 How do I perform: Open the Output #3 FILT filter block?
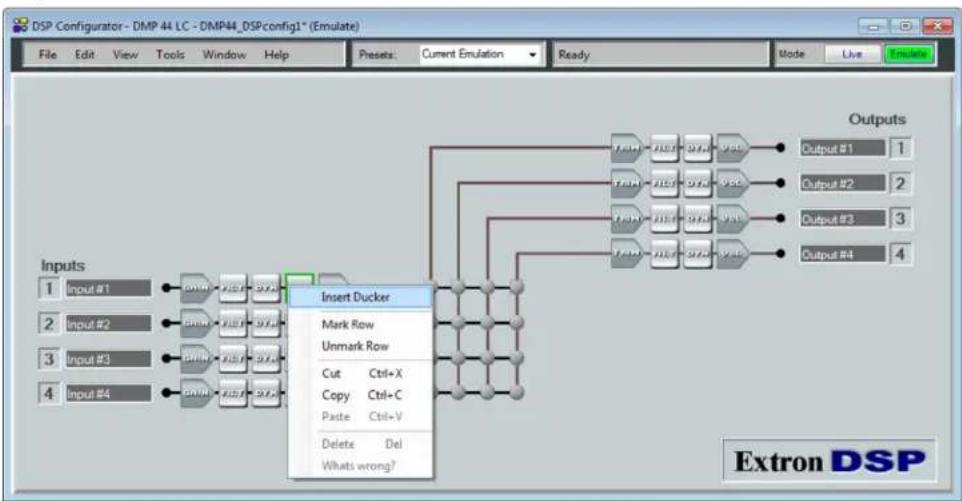tap(664, 218)
